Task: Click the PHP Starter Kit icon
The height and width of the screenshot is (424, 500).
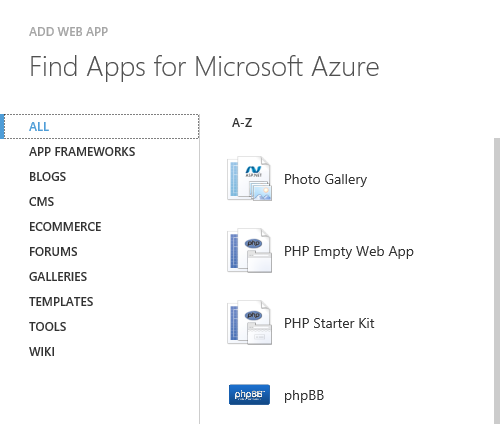Action: 249,323
